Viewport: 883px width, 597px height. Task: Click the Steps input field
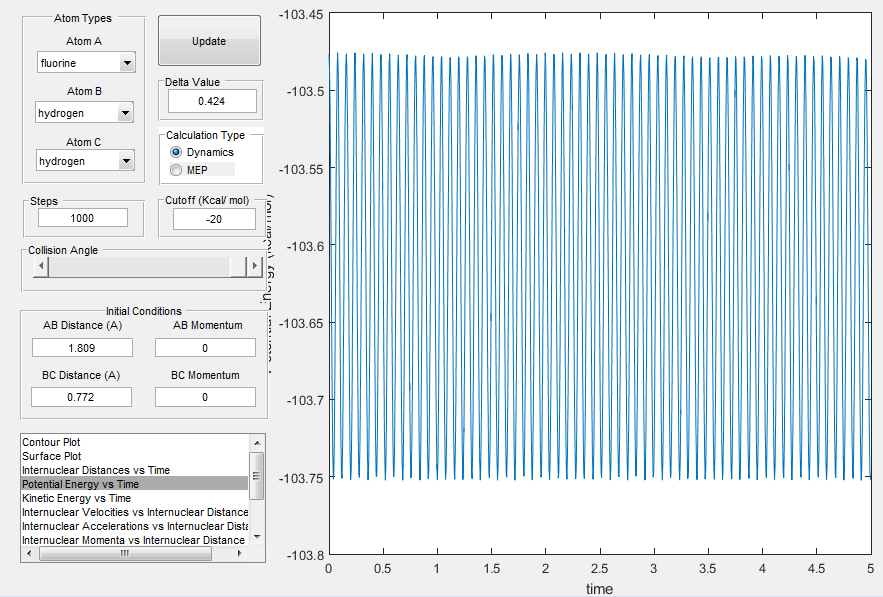pos(83,218)
